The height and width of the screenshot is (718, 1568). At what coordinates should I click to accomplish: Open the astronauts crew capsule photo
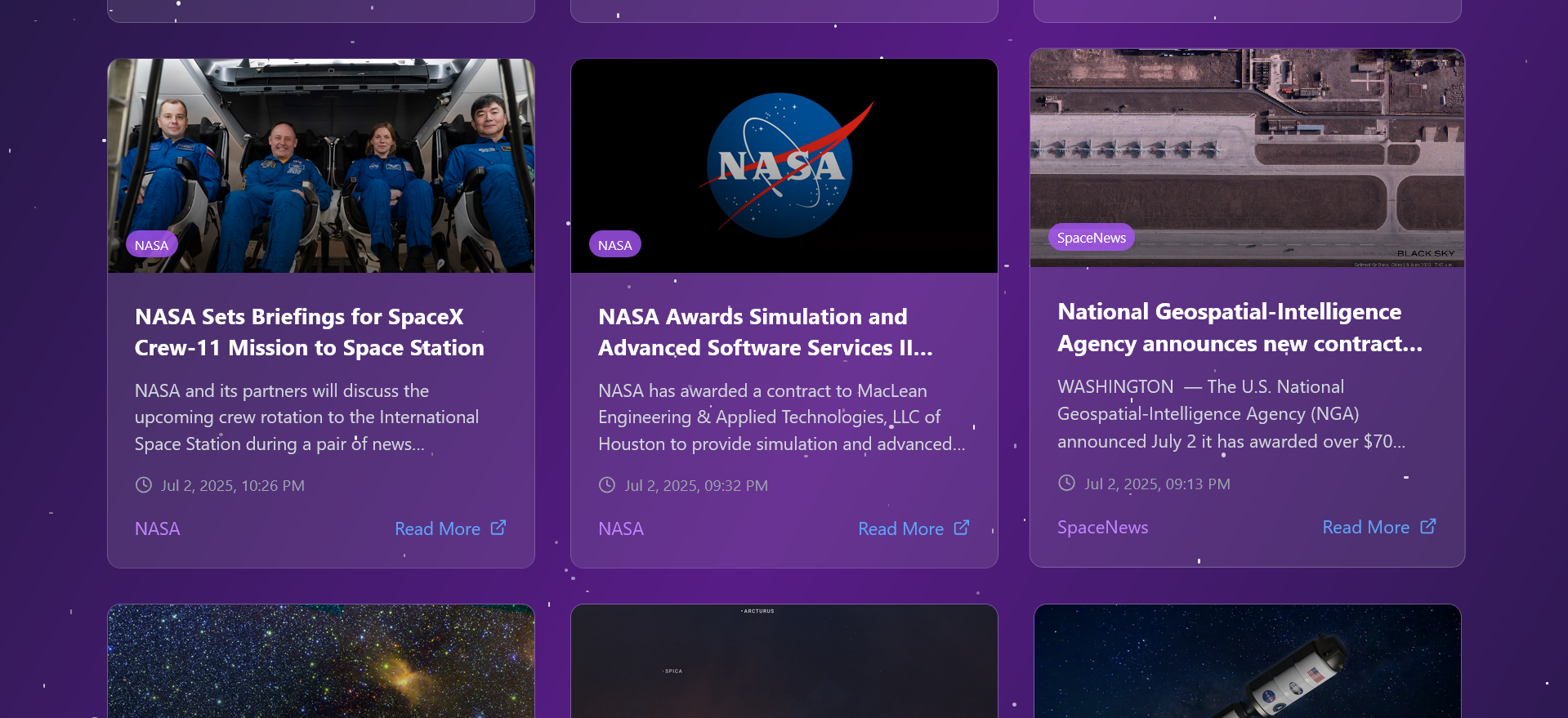(x=321, y=166)
